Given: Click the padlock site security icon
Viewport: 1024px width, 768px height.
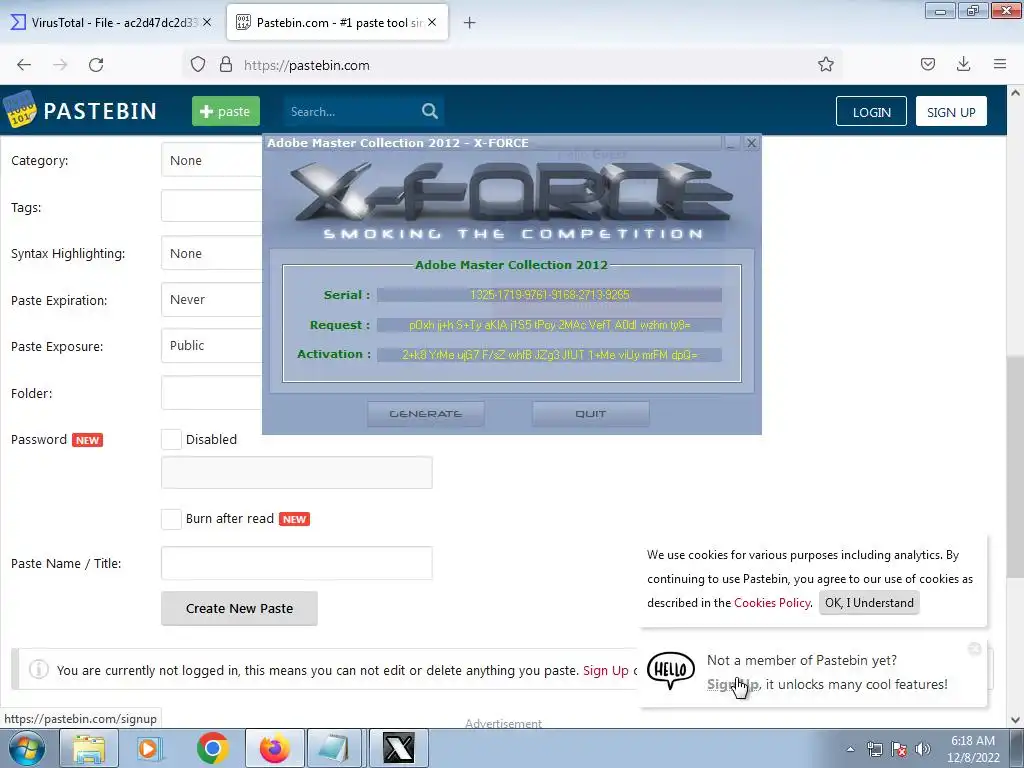Looking at the screenshot, I should pos(226,65).
